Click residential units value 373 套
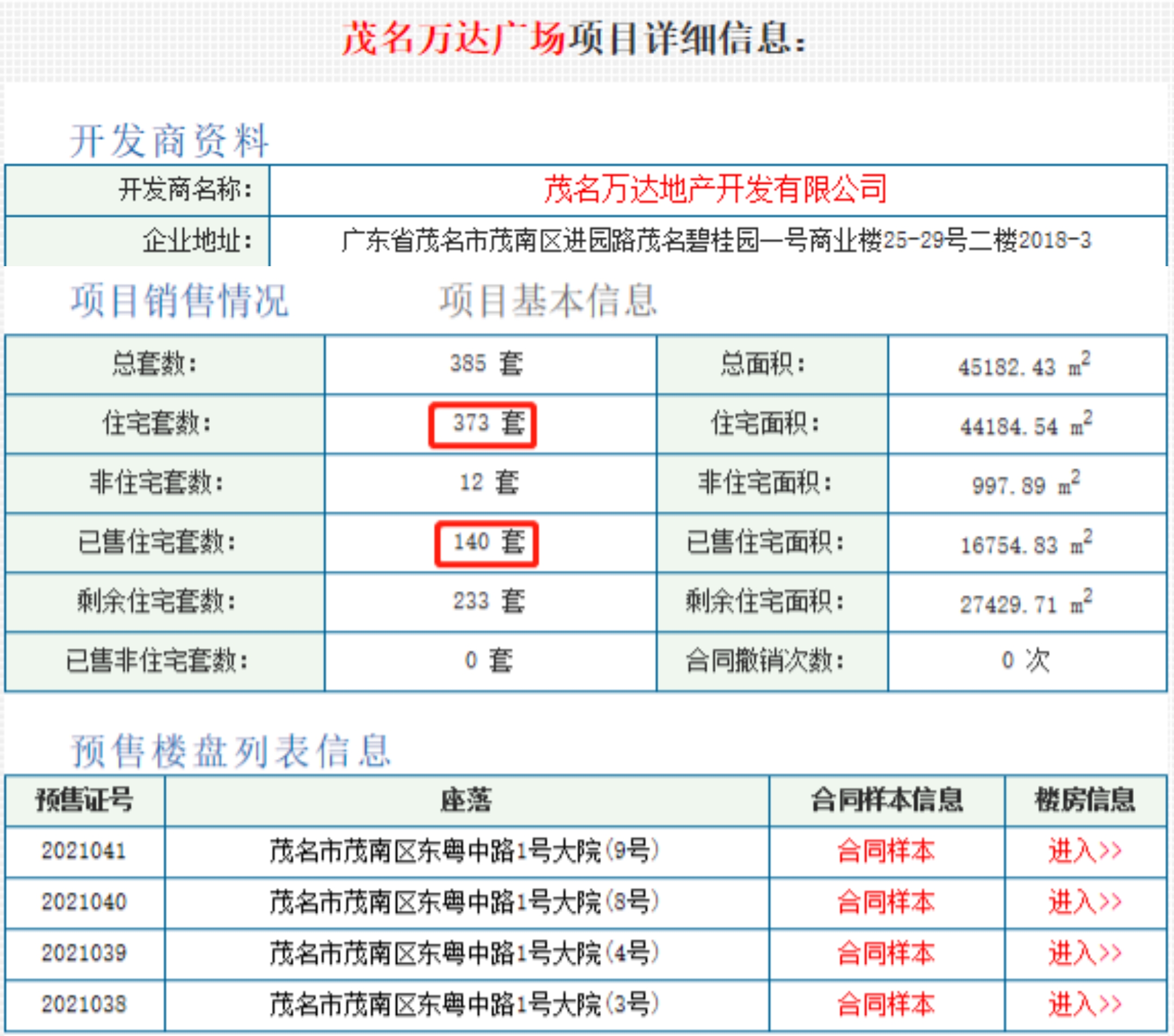 point(489,424)
